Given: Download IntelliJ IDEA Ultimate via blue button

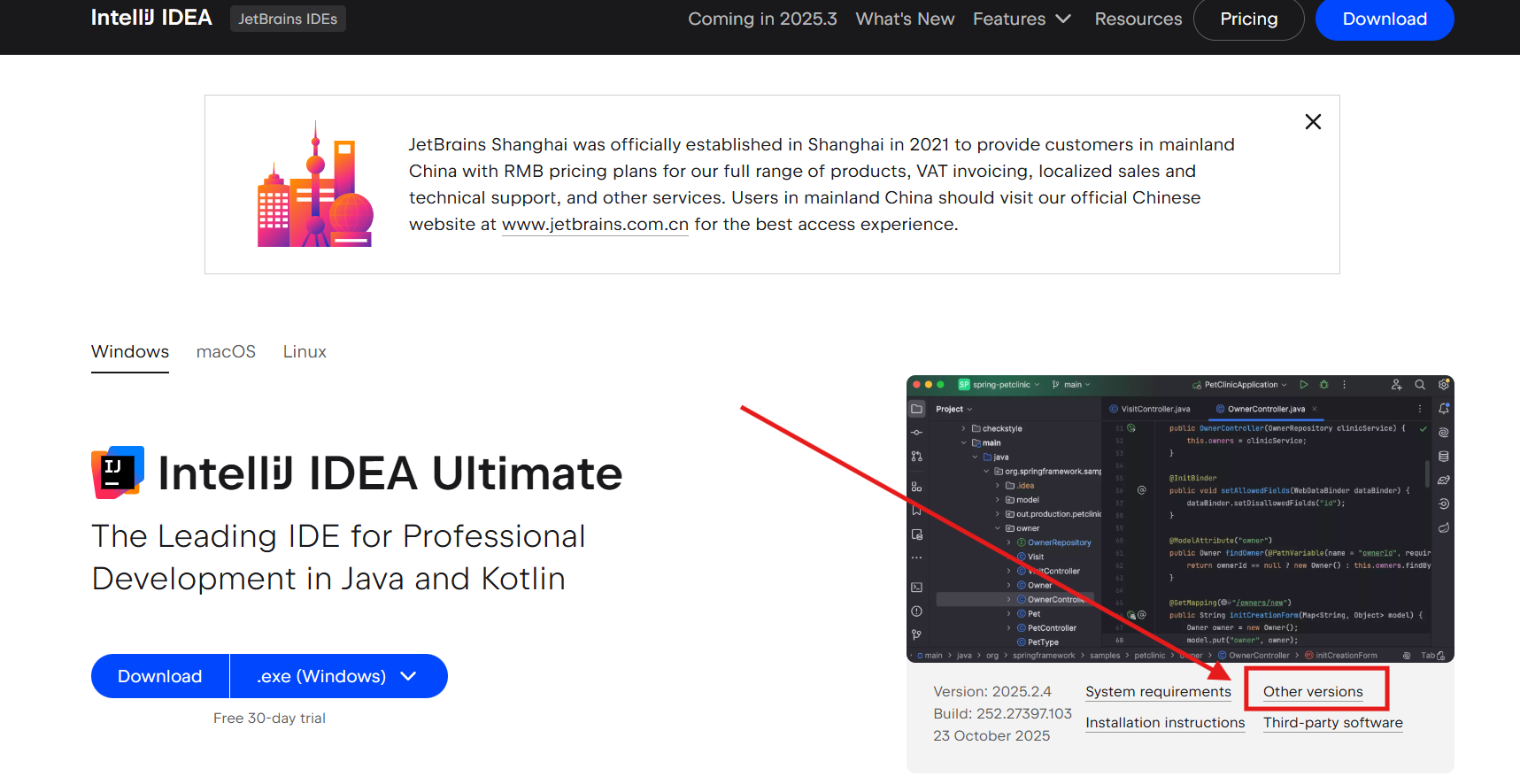Looking at the screenshot, I should (160, 676).
